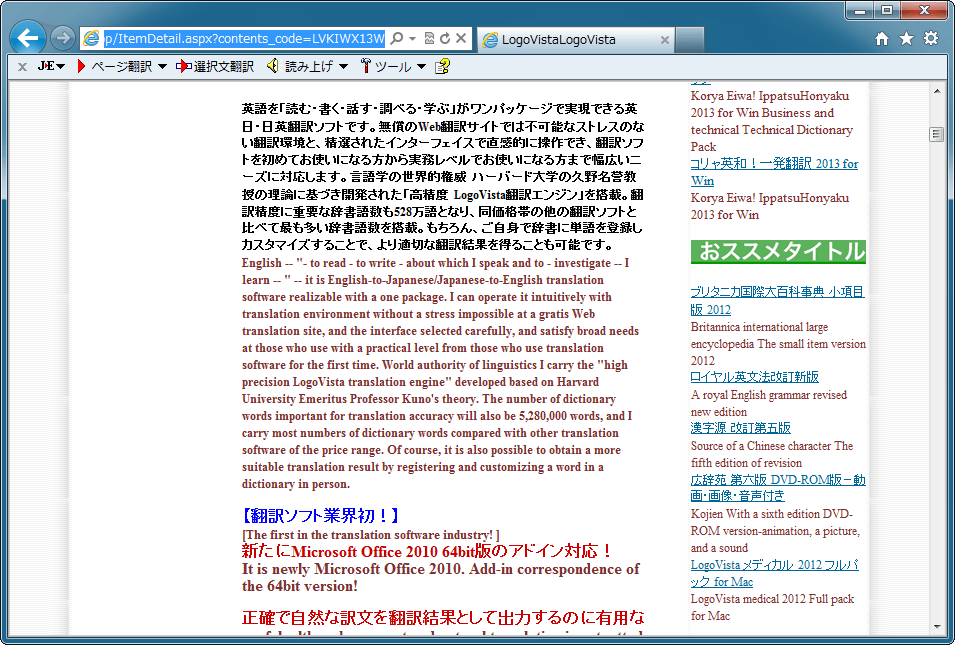Open the address bar autocomplete dropdown arrow
The image size is (955, 645).
click(412, 39)
